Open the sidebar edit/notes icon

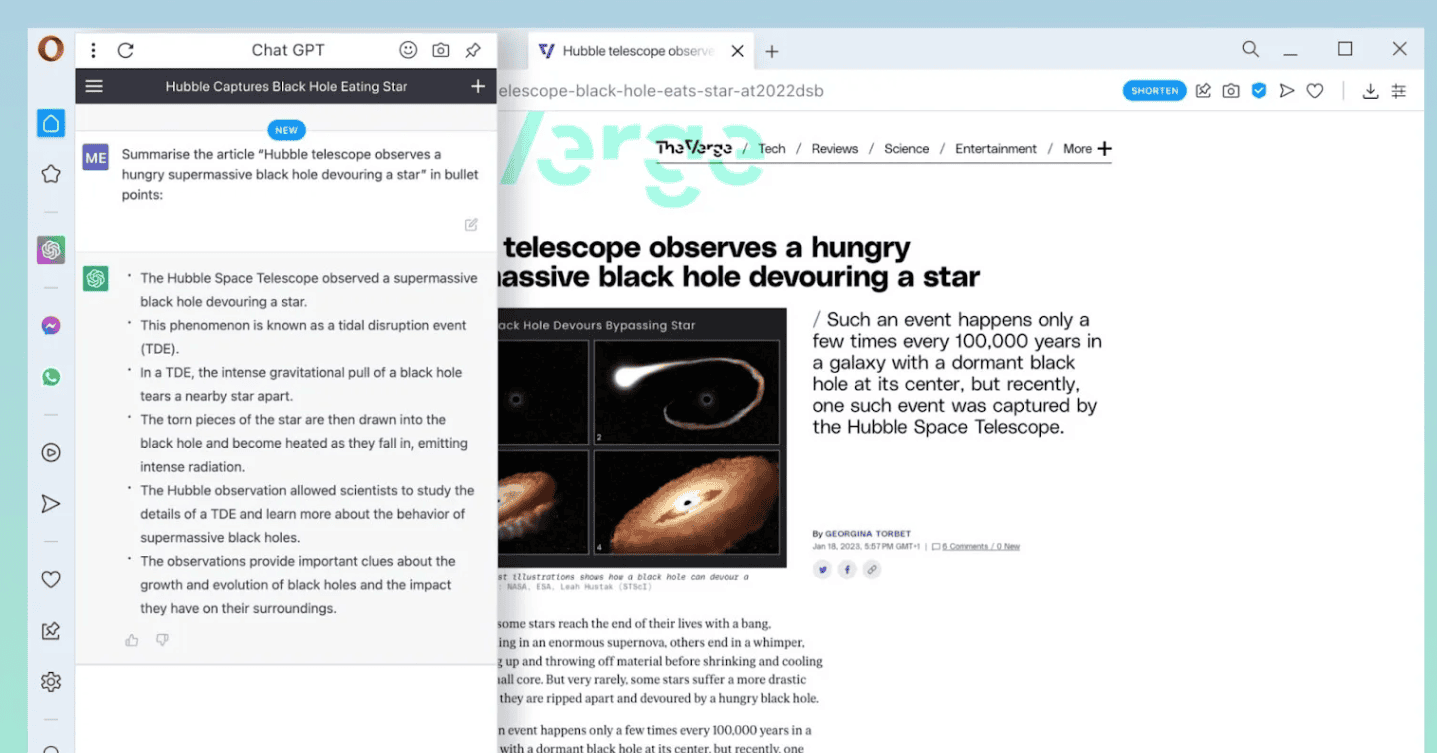pyautogui.click(x=51, y=631)
